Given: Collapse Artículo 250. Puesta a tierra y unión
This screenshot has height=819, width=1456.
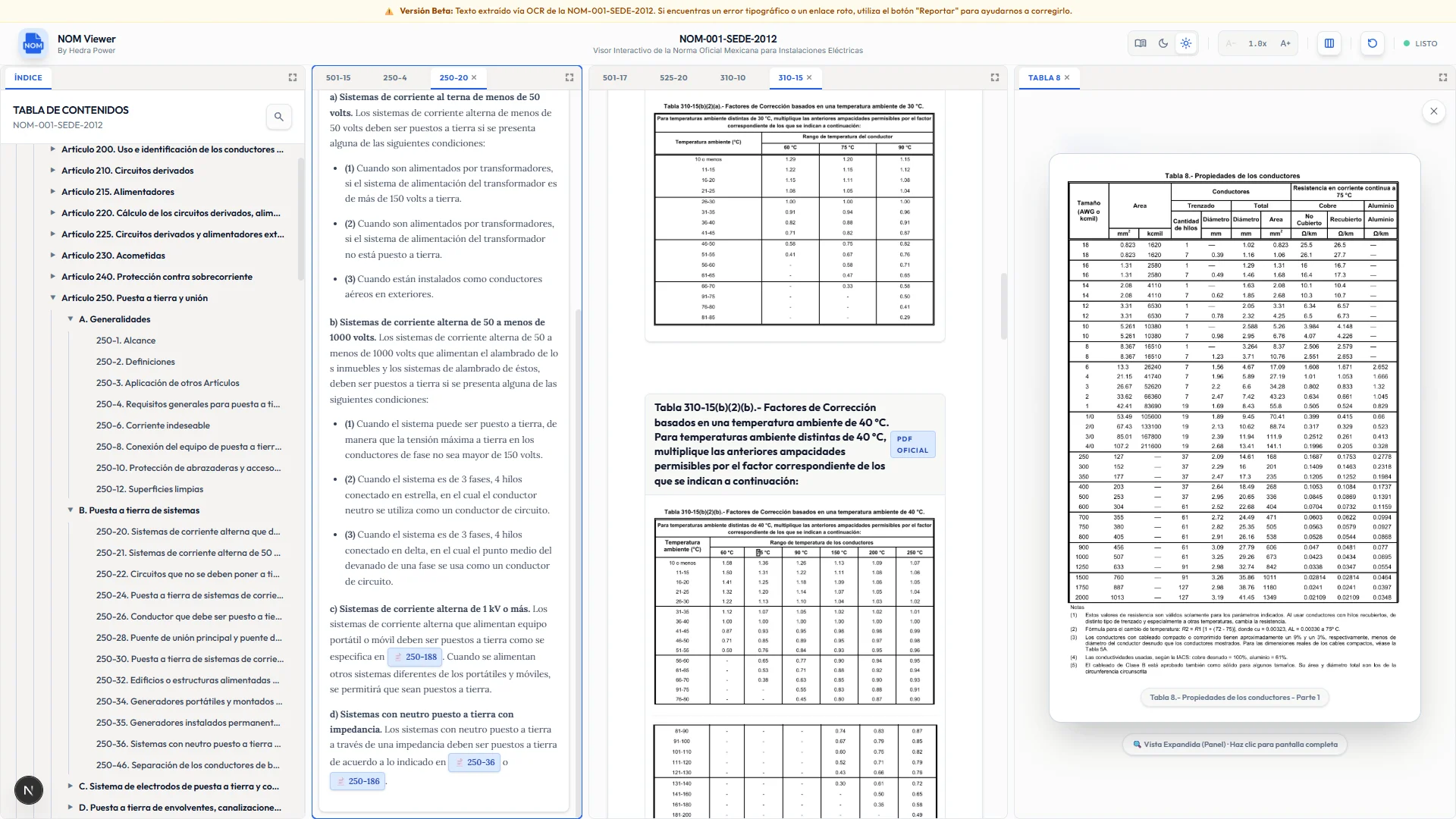Looking at the screenshot, I should point(52,298).
